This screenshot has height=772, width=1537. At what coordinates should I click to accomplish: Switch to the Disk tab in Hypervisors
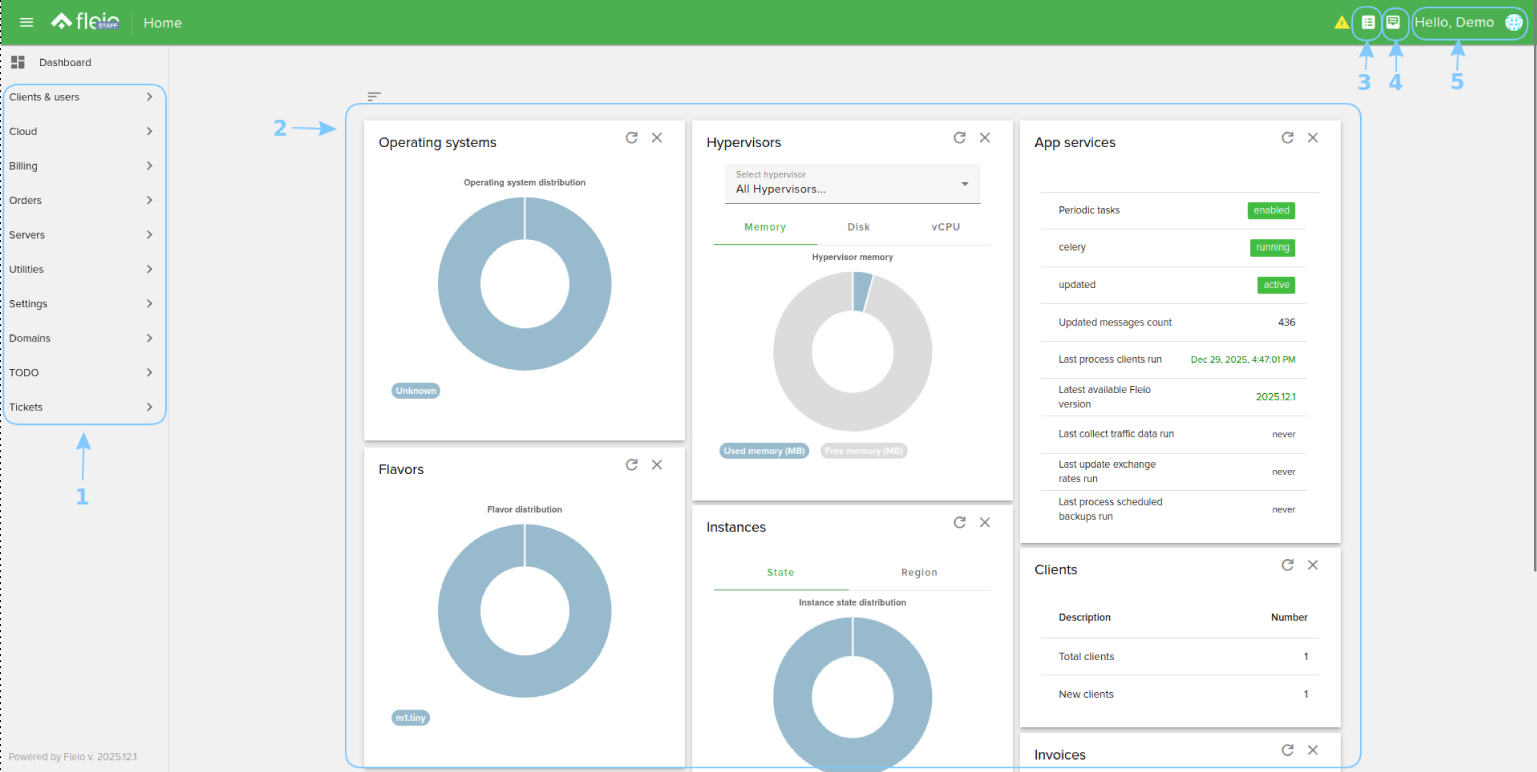coord(858,227)
